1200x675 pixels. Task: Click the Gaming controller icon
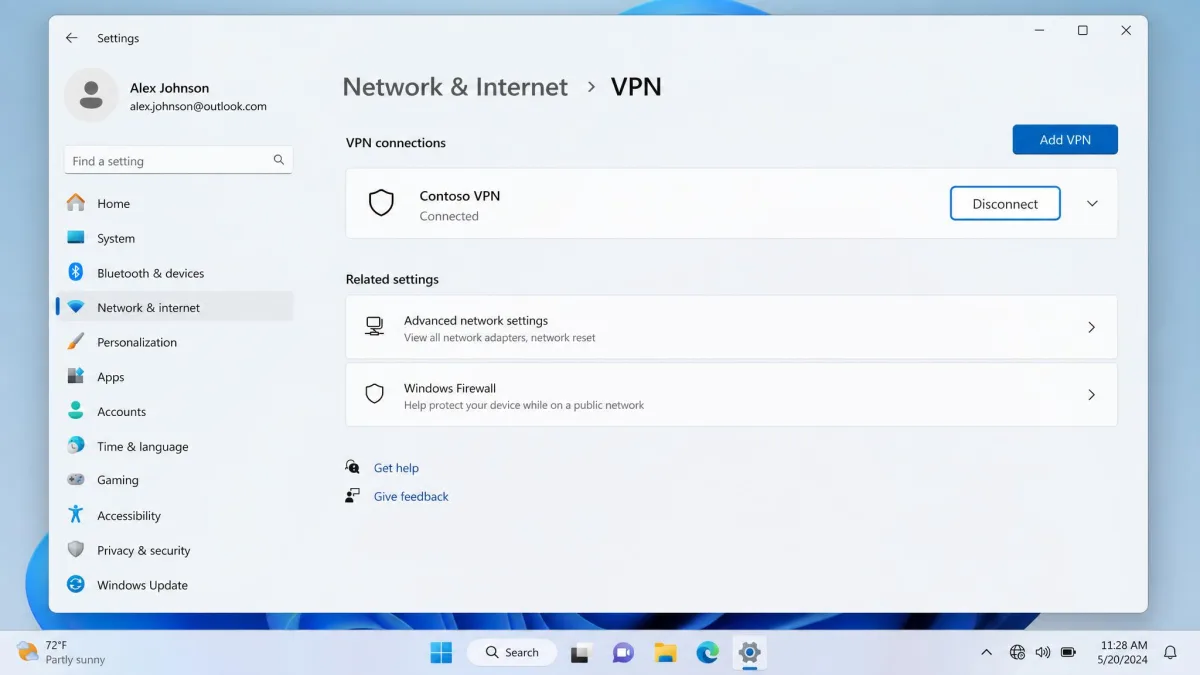point(76,480)
